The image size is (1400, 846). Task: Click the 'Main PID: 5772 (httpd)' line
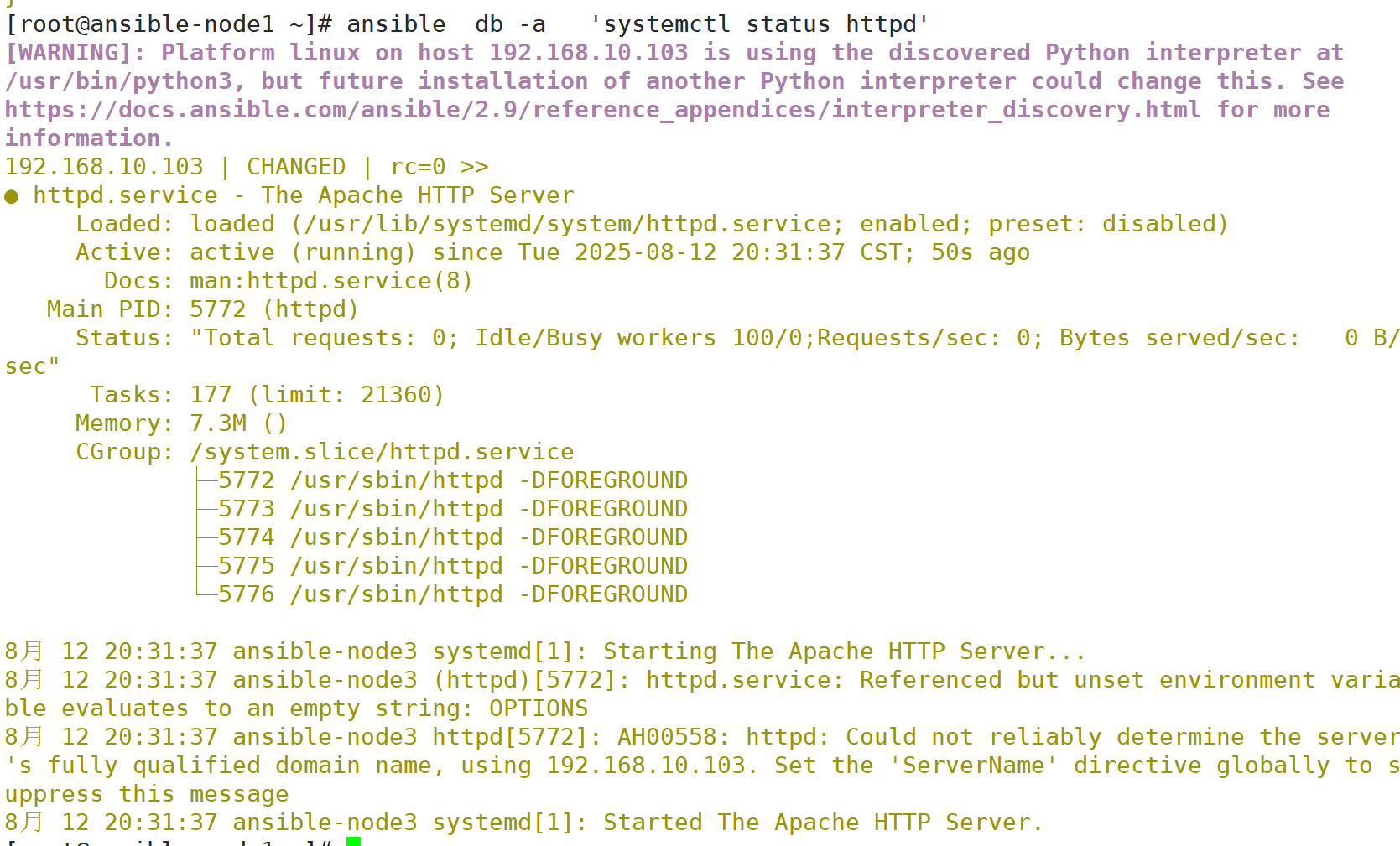(x=203, y=309)
